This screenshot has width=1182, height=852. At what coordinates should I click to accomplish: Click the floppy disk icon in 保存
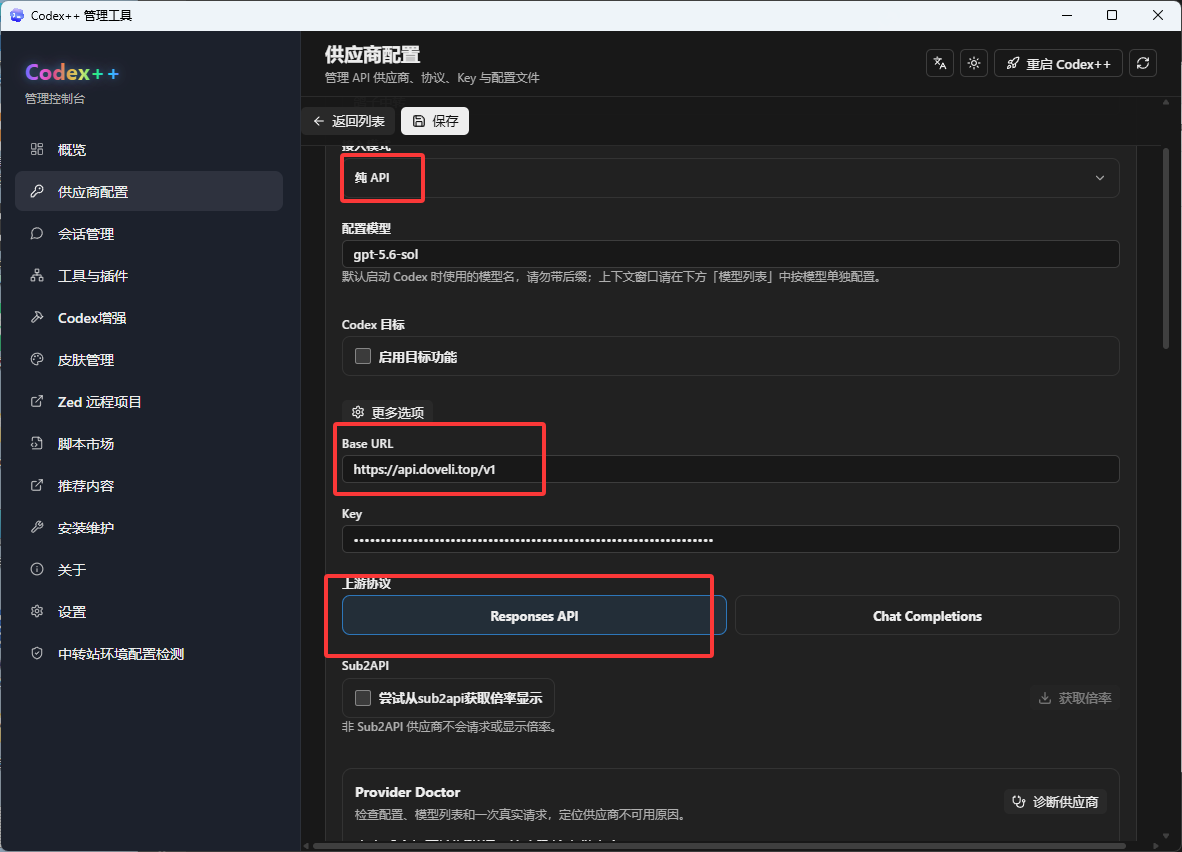(419, 121)
